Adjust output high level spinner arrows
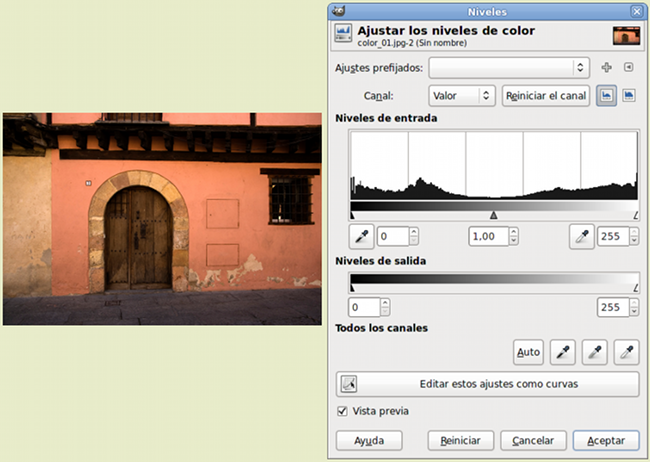This screenshot has width=650, height=462. point(634,307)
